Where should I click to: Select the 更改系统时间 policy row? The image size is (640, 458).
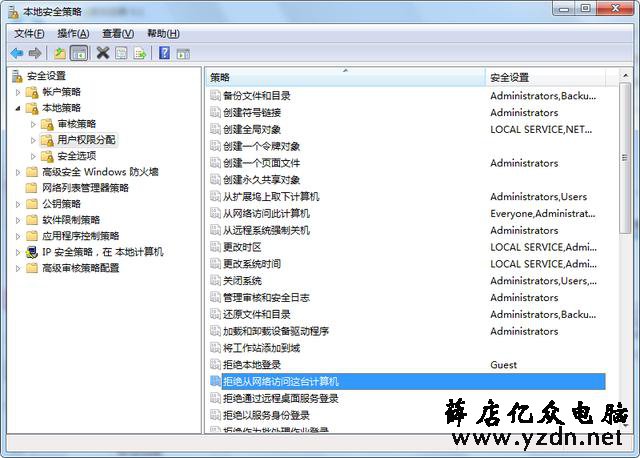click(407, 264)
